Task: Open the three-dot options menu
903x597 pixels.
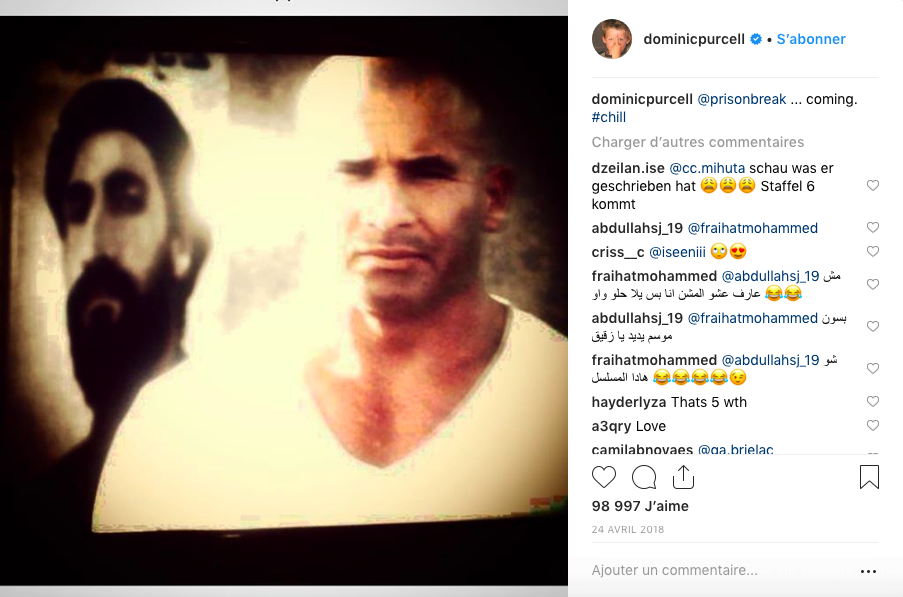Action: click(x=868, y=571)
